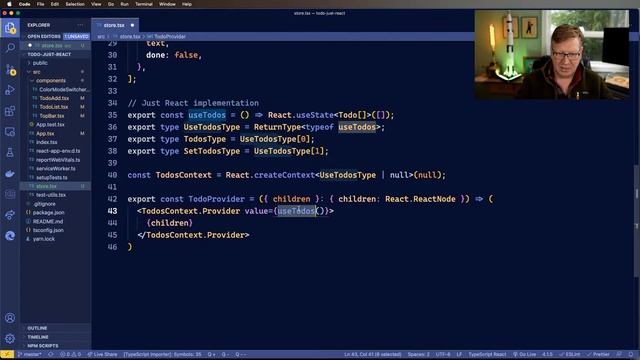
Task: Collapse the src folder
Action: [36, 72]
